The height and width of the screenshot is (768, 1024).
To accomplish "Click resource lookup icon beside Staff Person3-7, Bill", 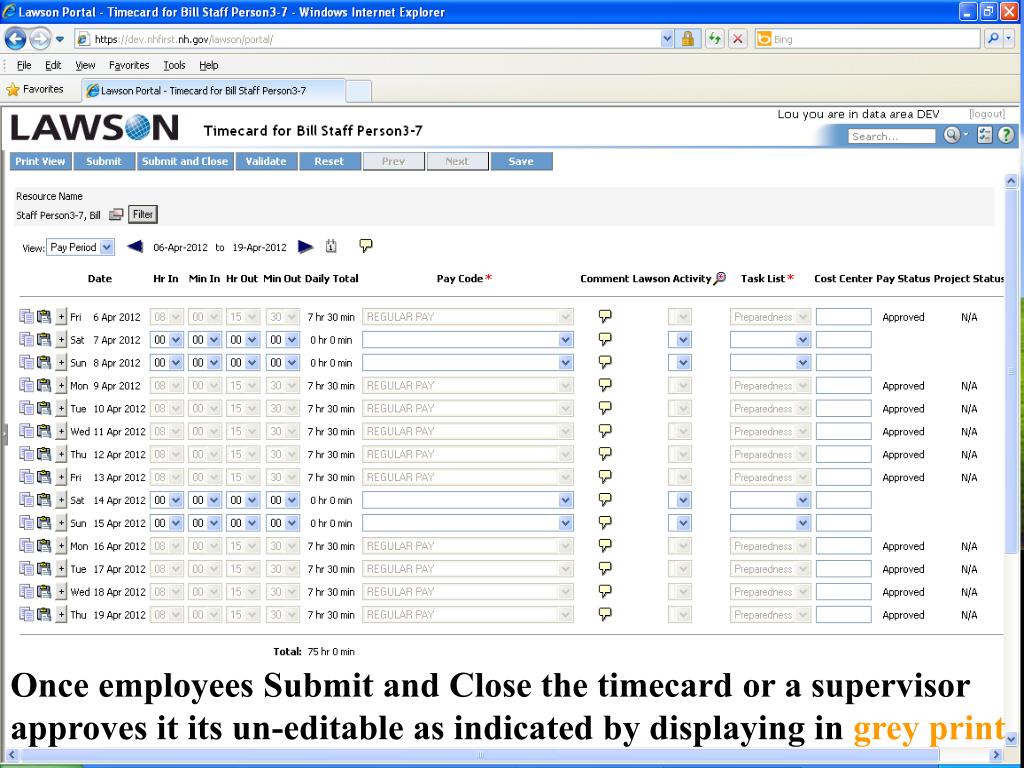I will click(x=116, y=214).
